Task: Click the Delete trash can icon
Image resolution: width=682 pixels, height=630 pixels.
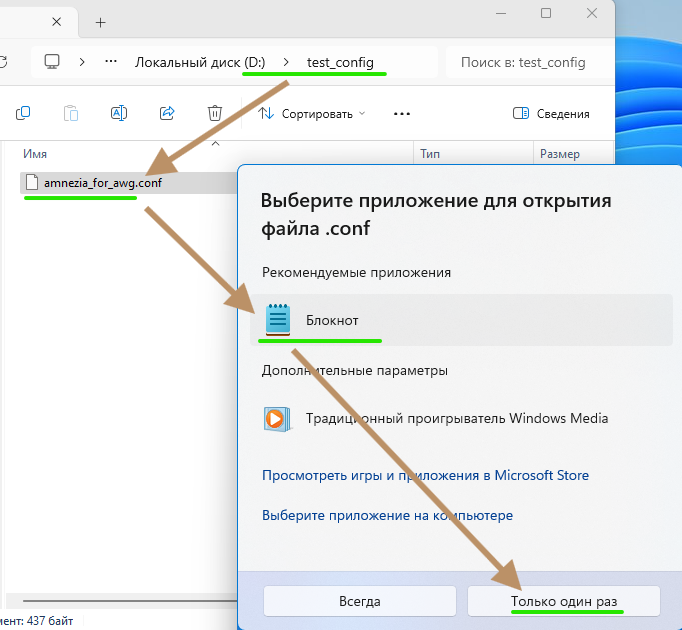Action: [214, 113]
